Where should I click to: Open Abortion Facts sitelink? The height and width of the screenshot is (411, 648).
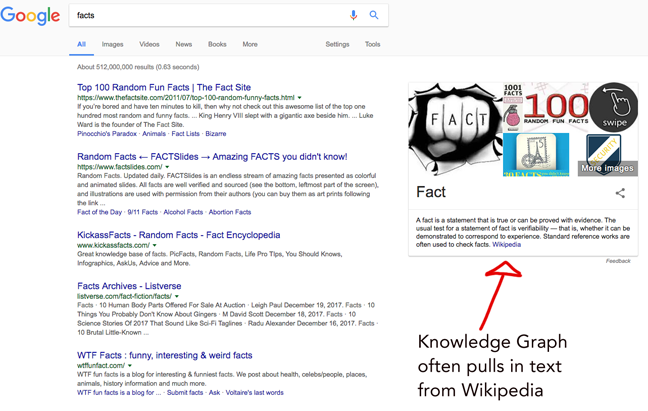[x=230, y=212]
